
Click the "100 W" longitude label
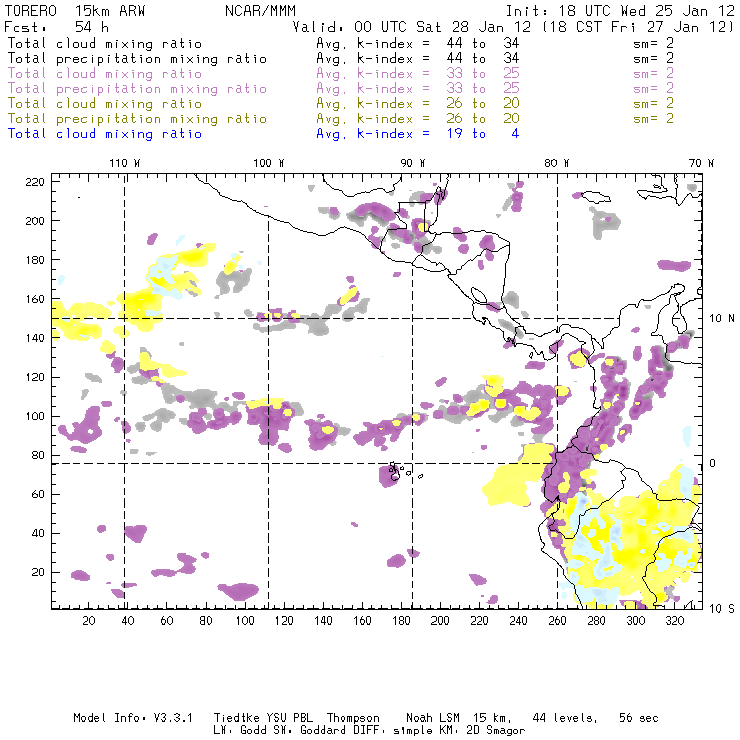point(269,163)
